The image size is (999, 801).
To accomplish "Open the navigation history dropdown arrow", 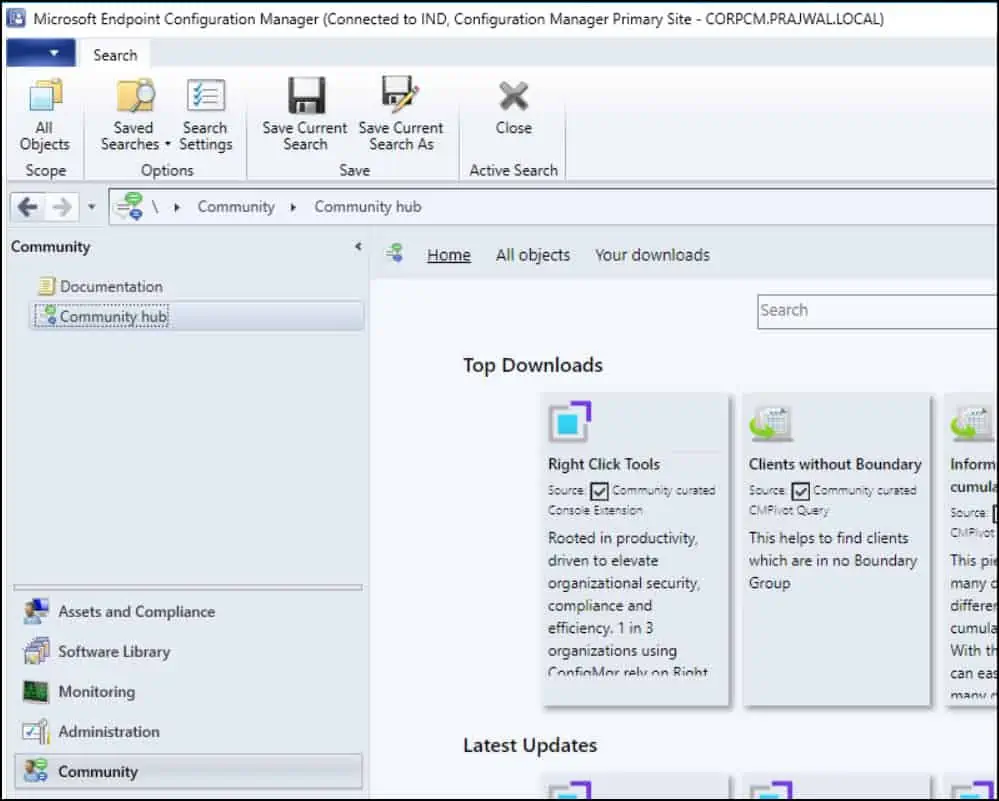I will [92, 206].
